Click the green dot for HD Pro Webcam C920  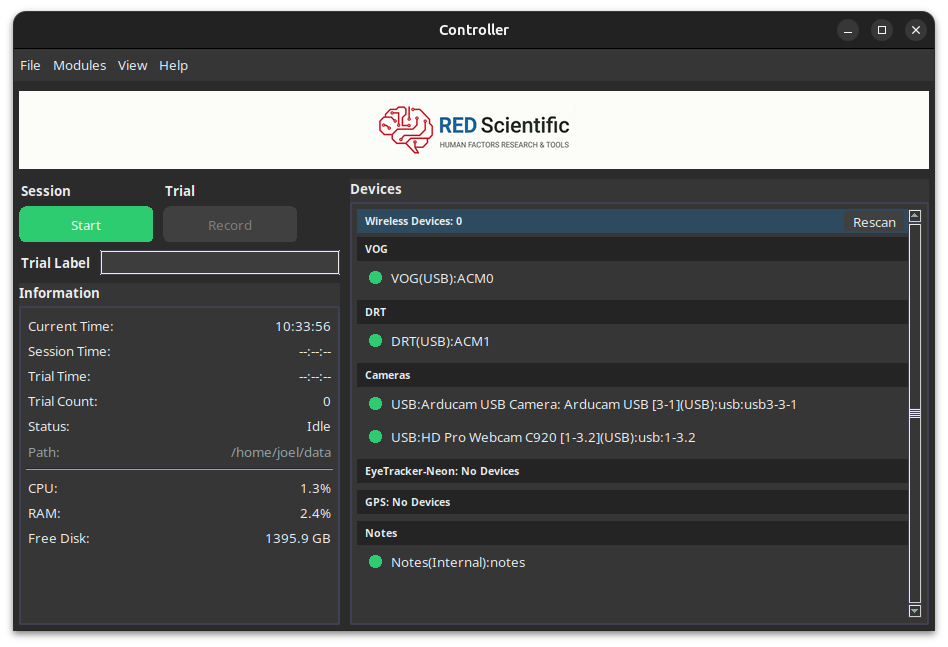click(376, 437)
